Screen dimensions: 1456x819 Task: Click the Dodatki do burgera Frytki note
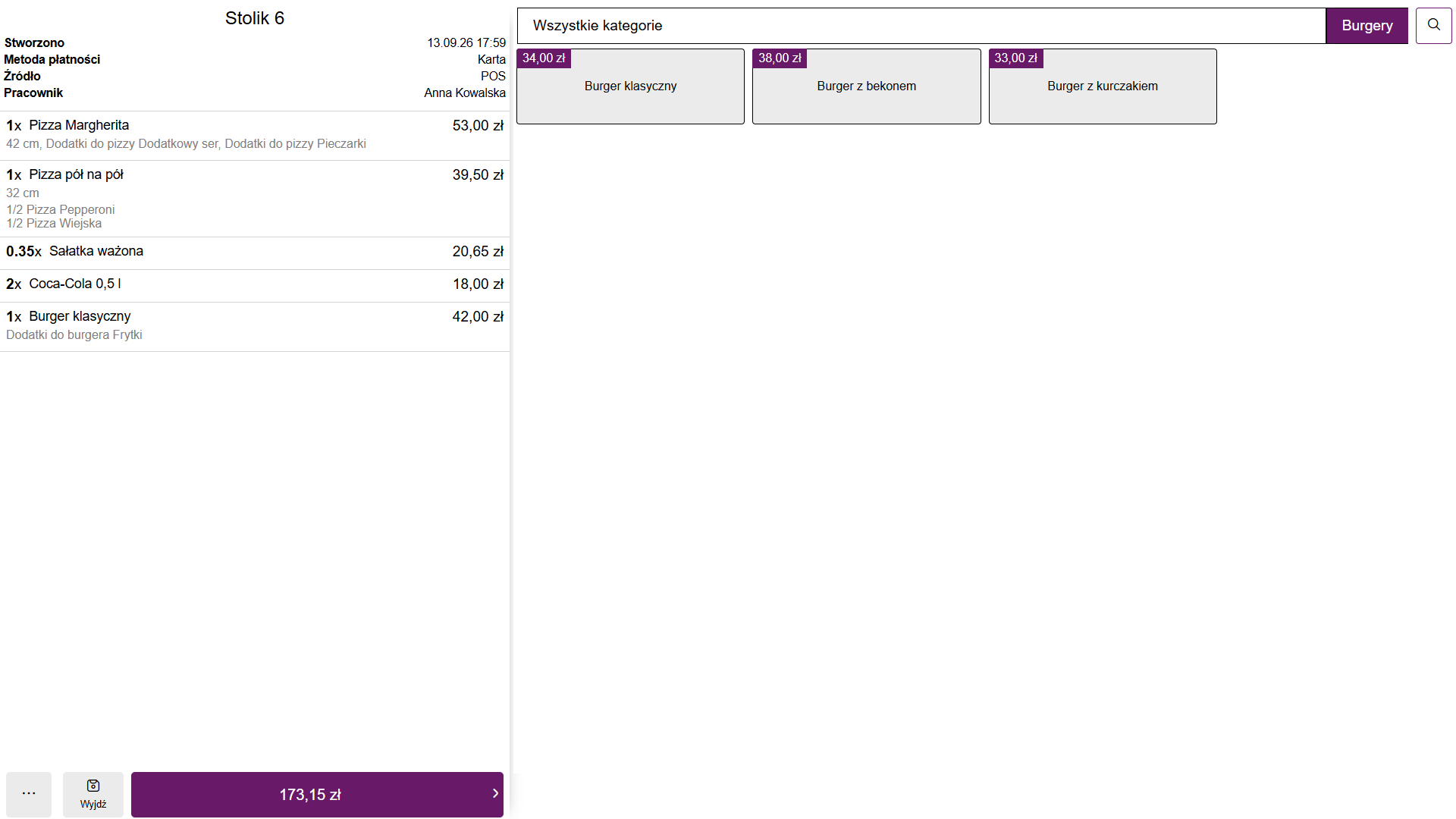click(74, 334)
